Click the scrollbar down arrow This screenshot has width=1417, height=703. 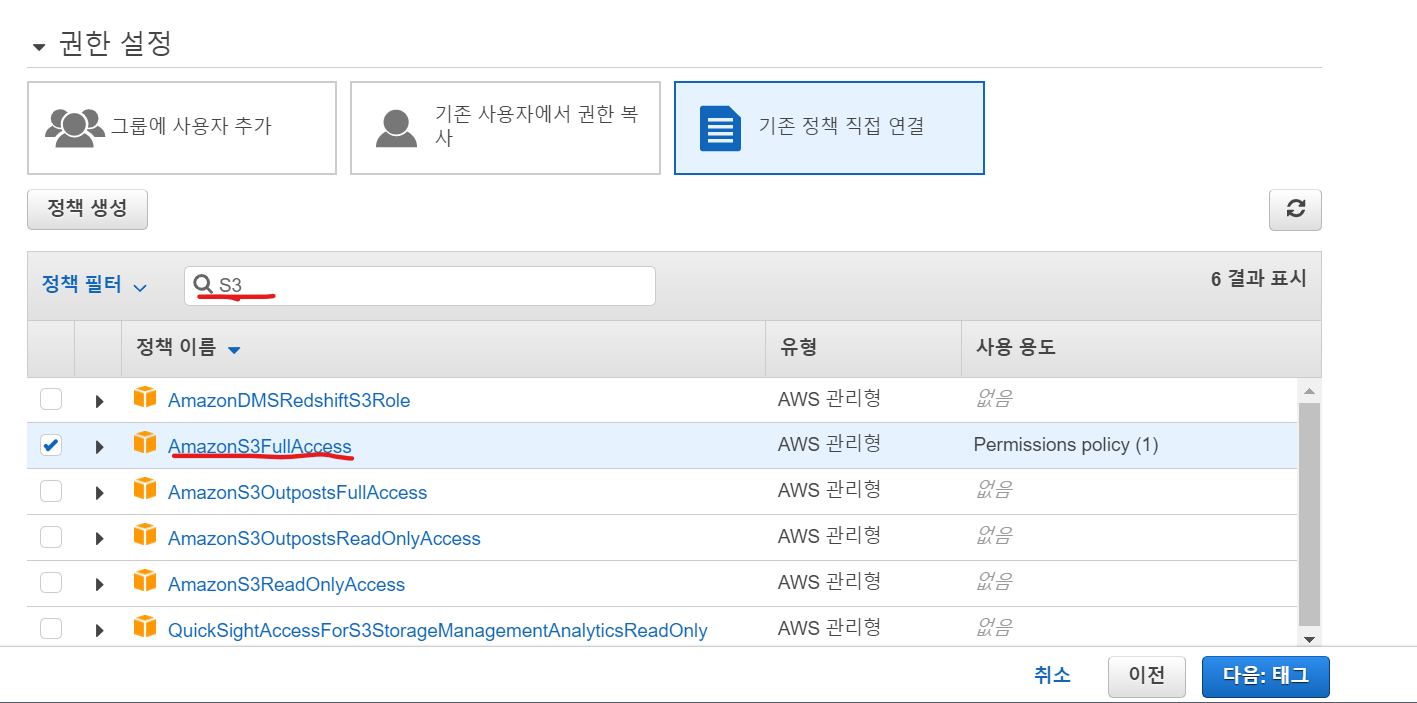coord(1309,638)
